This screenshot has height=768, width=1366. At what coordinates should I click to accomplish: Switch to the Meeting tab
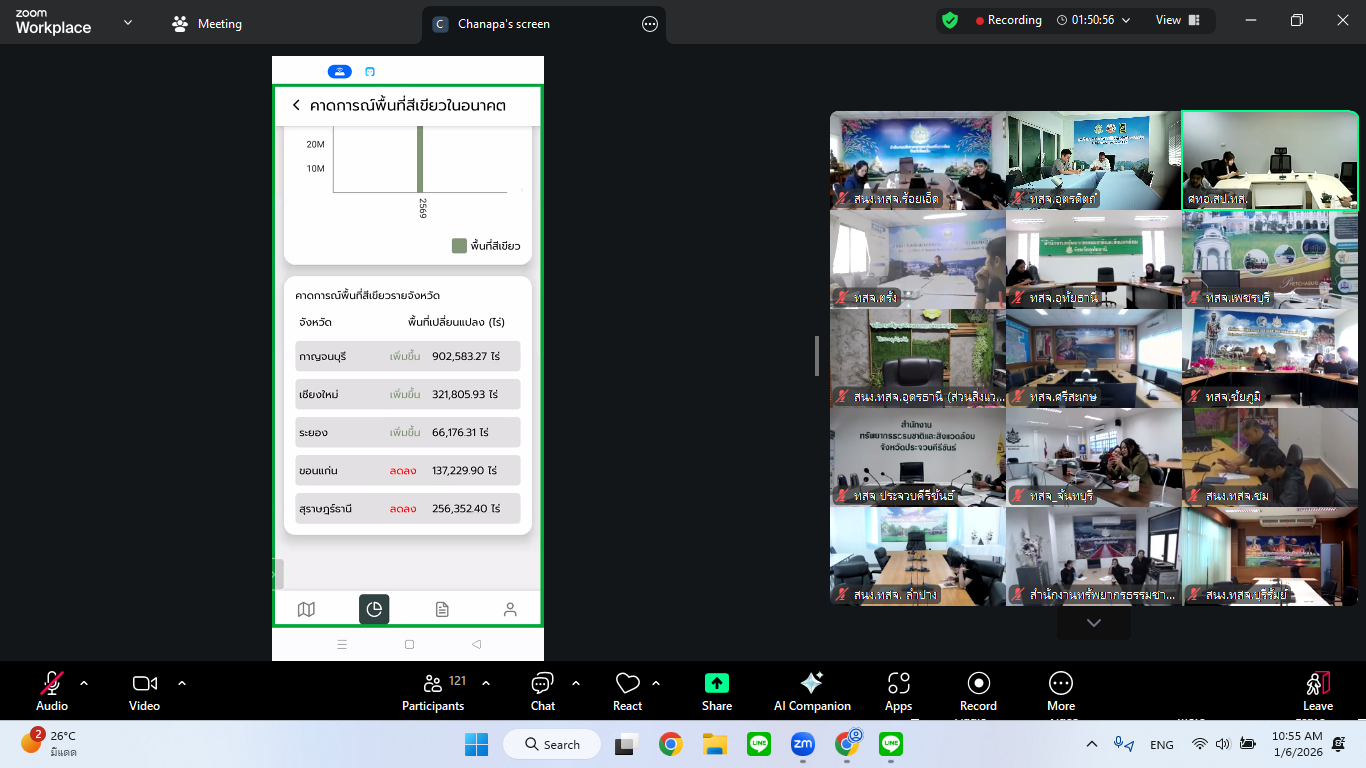208,24
